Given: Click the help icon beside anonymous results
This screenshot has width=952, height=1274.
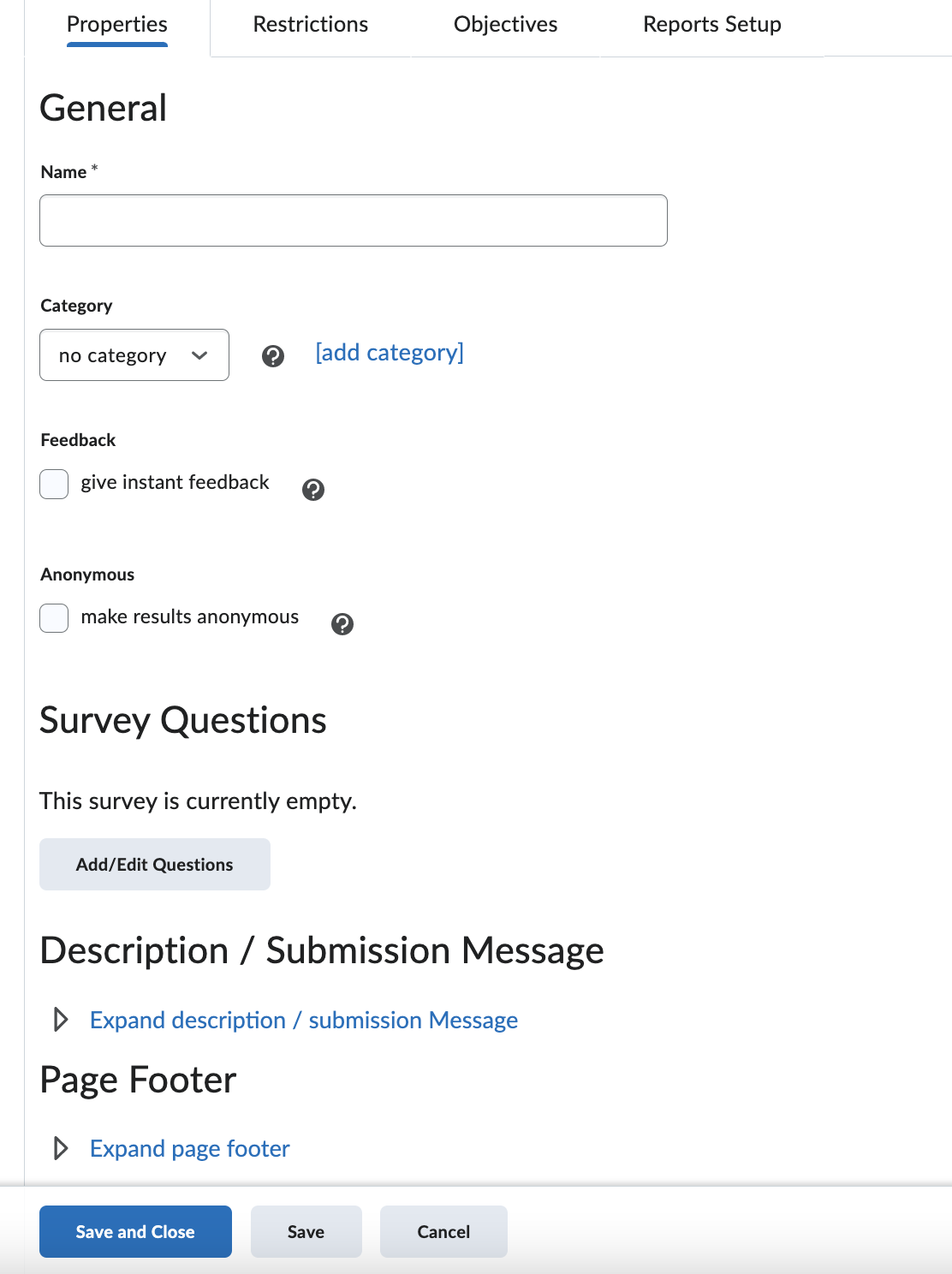Looking at the screenshot, I should pyautogui.click(x=342, y=624).
